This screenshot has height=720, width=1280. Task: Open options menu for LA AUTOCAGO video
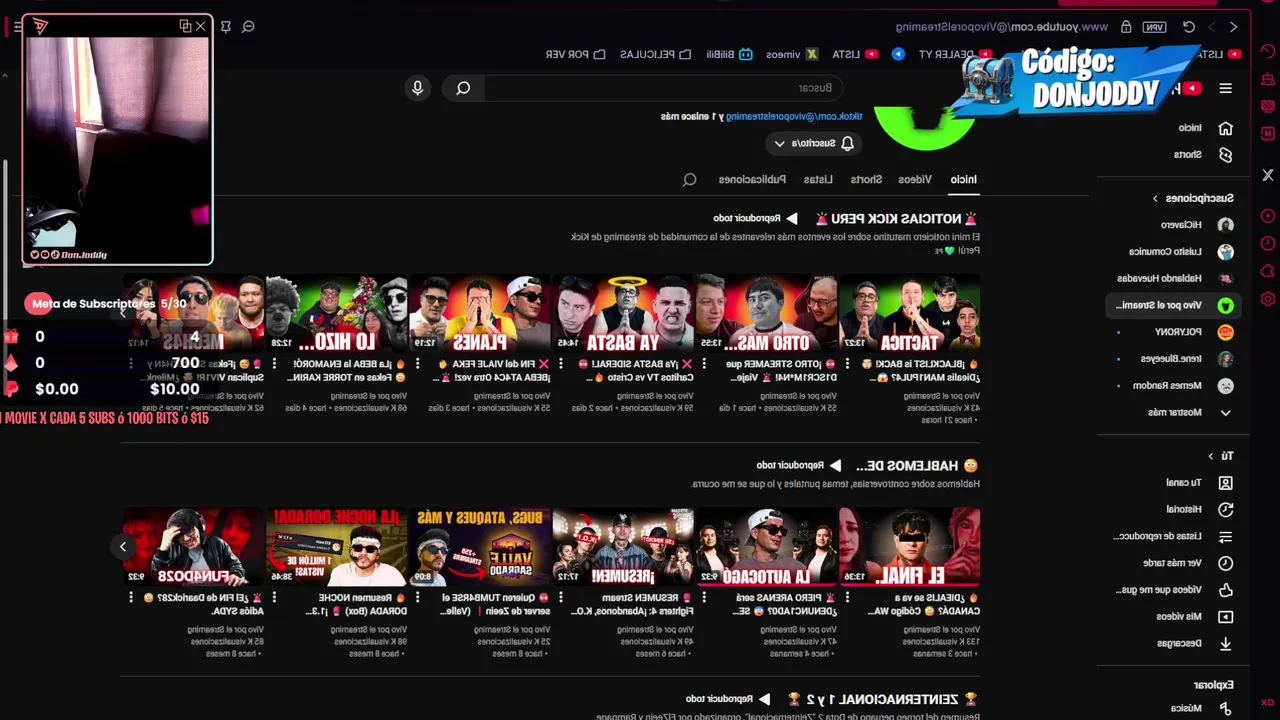pyautogui.click(x=703, y=597)
